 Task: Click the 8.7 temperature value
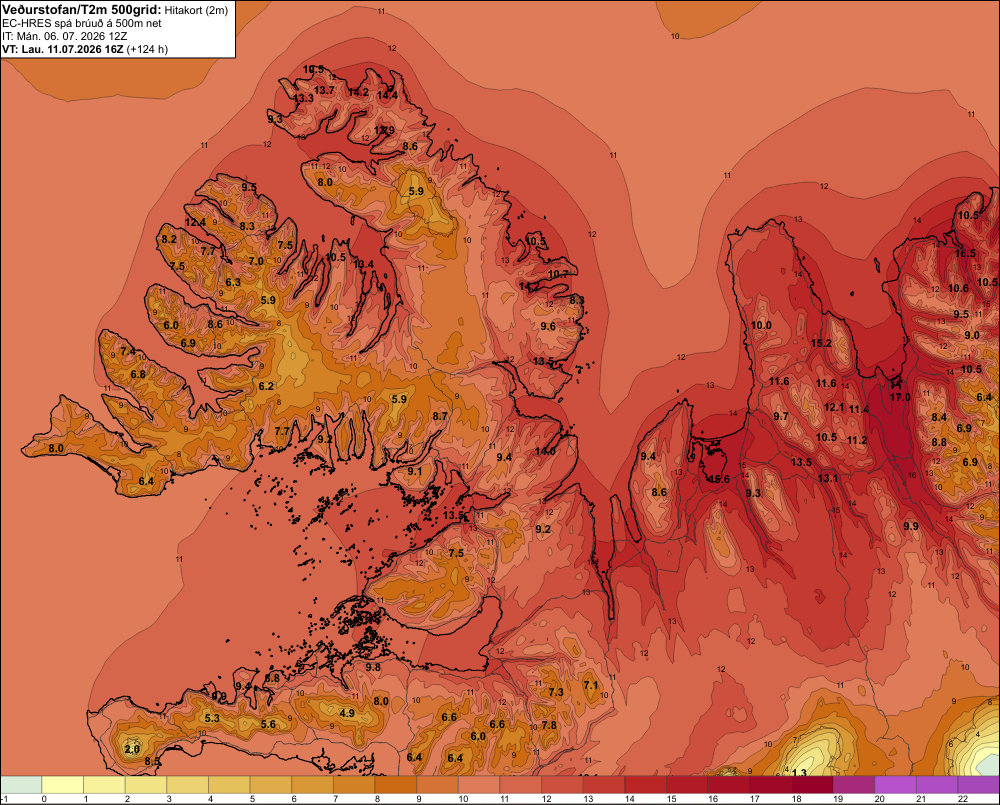(x=440, y=416)
